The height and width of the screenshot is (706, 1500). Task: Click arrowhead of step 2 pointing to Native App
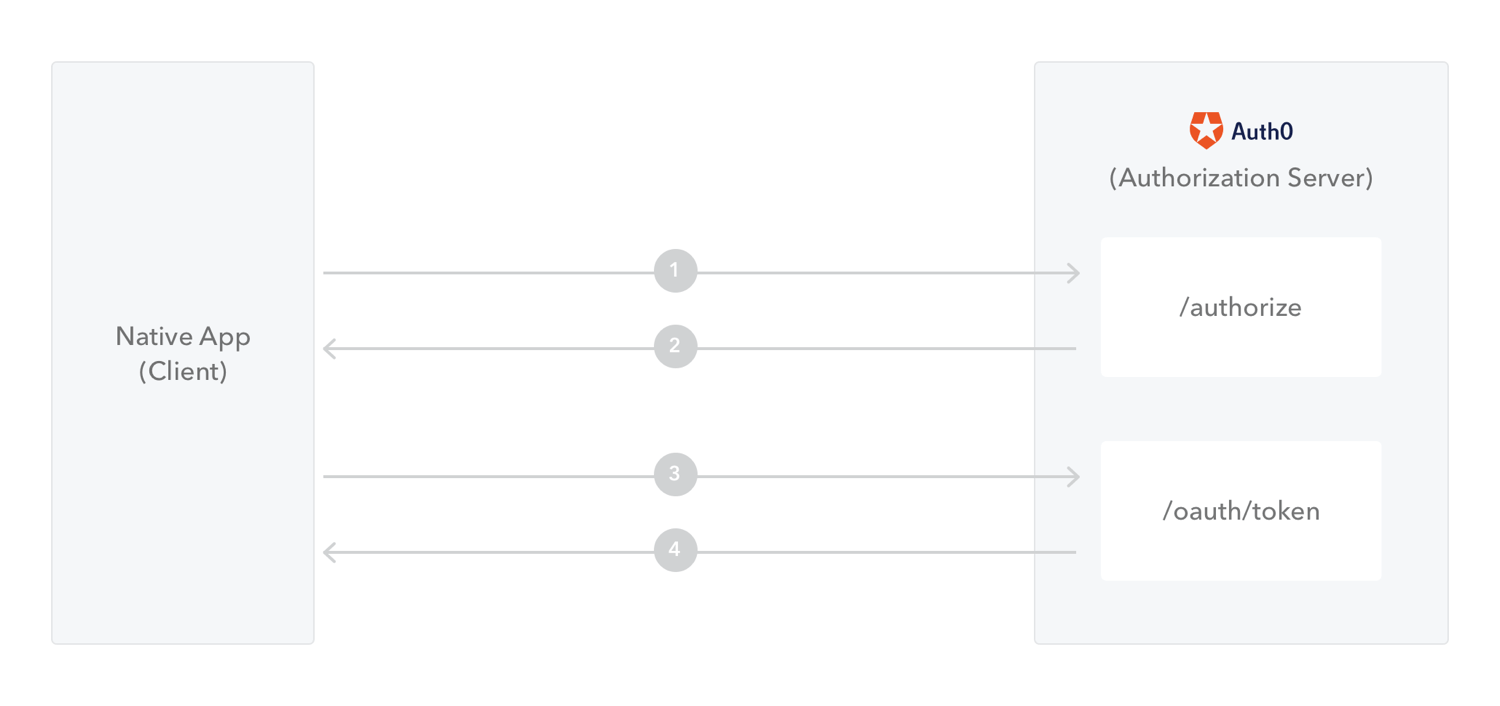(x=330, y=348)
